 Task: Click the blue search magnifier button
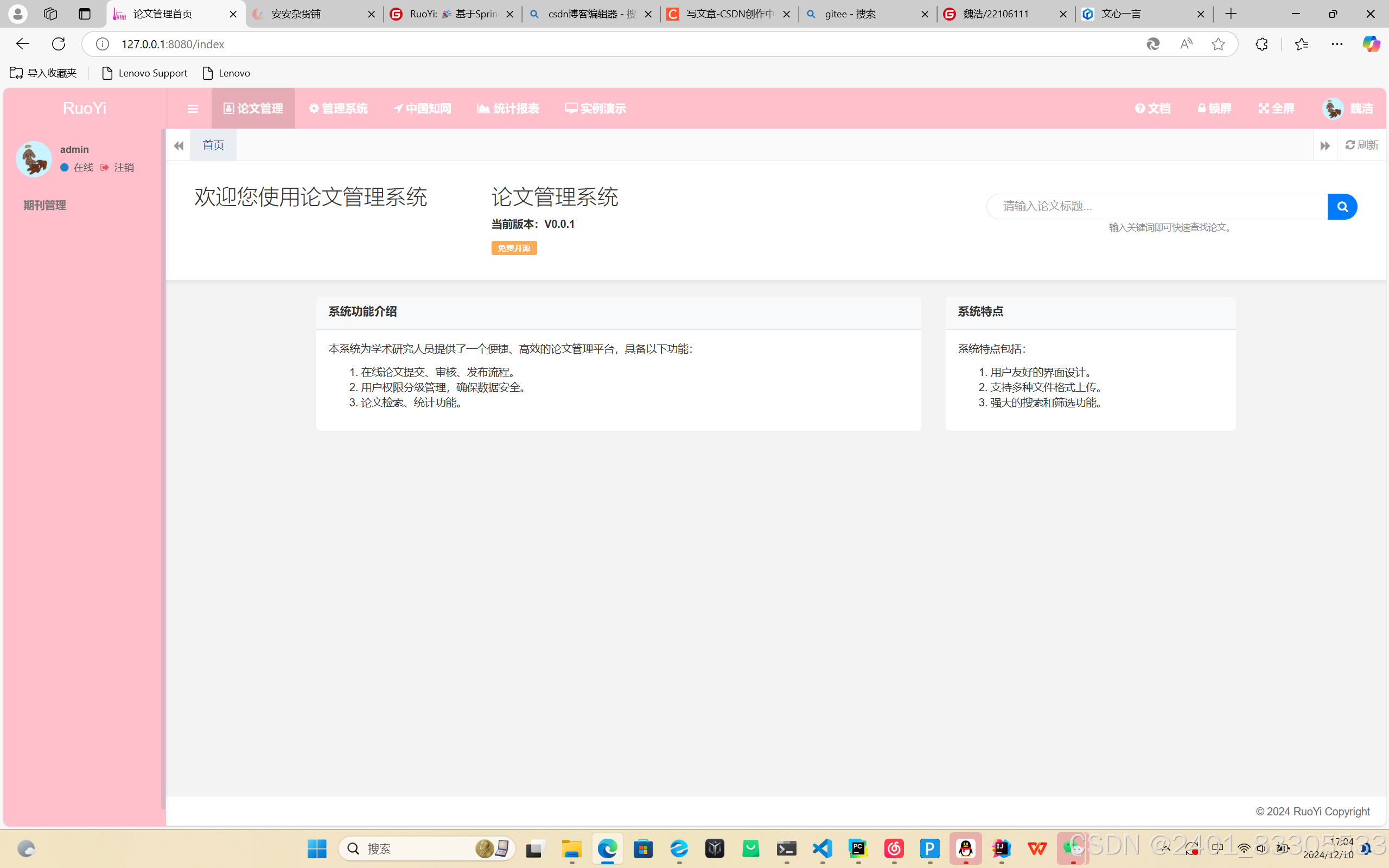click(1342, 207)
